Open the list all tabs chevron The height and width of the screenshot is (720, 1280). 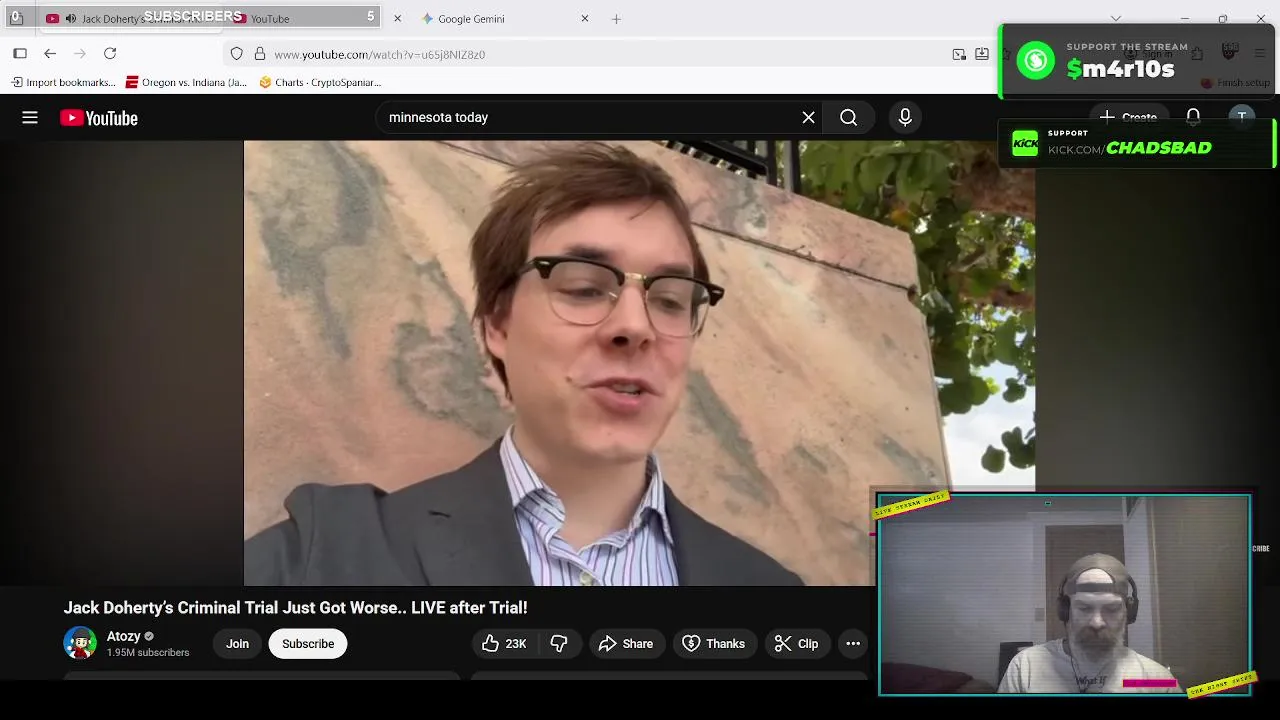pyautogui.click(x=1116, y=18)
